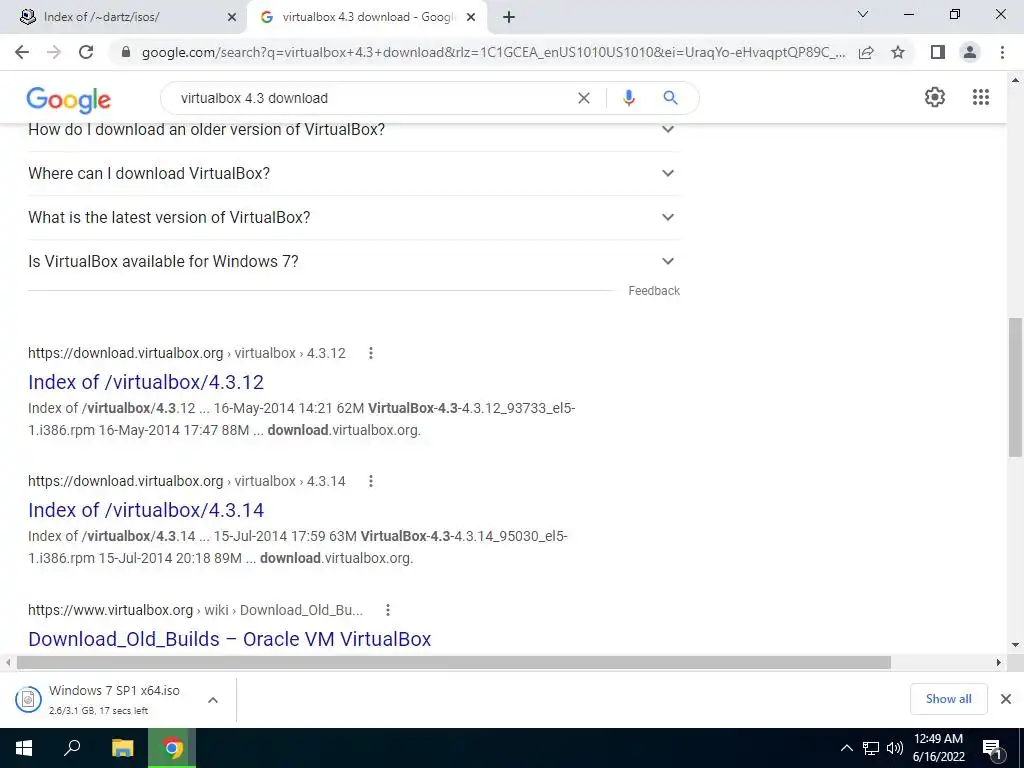This screenshot has width=1024, height=768.
Task: Open volume control in tray
Action: point(895,748)
